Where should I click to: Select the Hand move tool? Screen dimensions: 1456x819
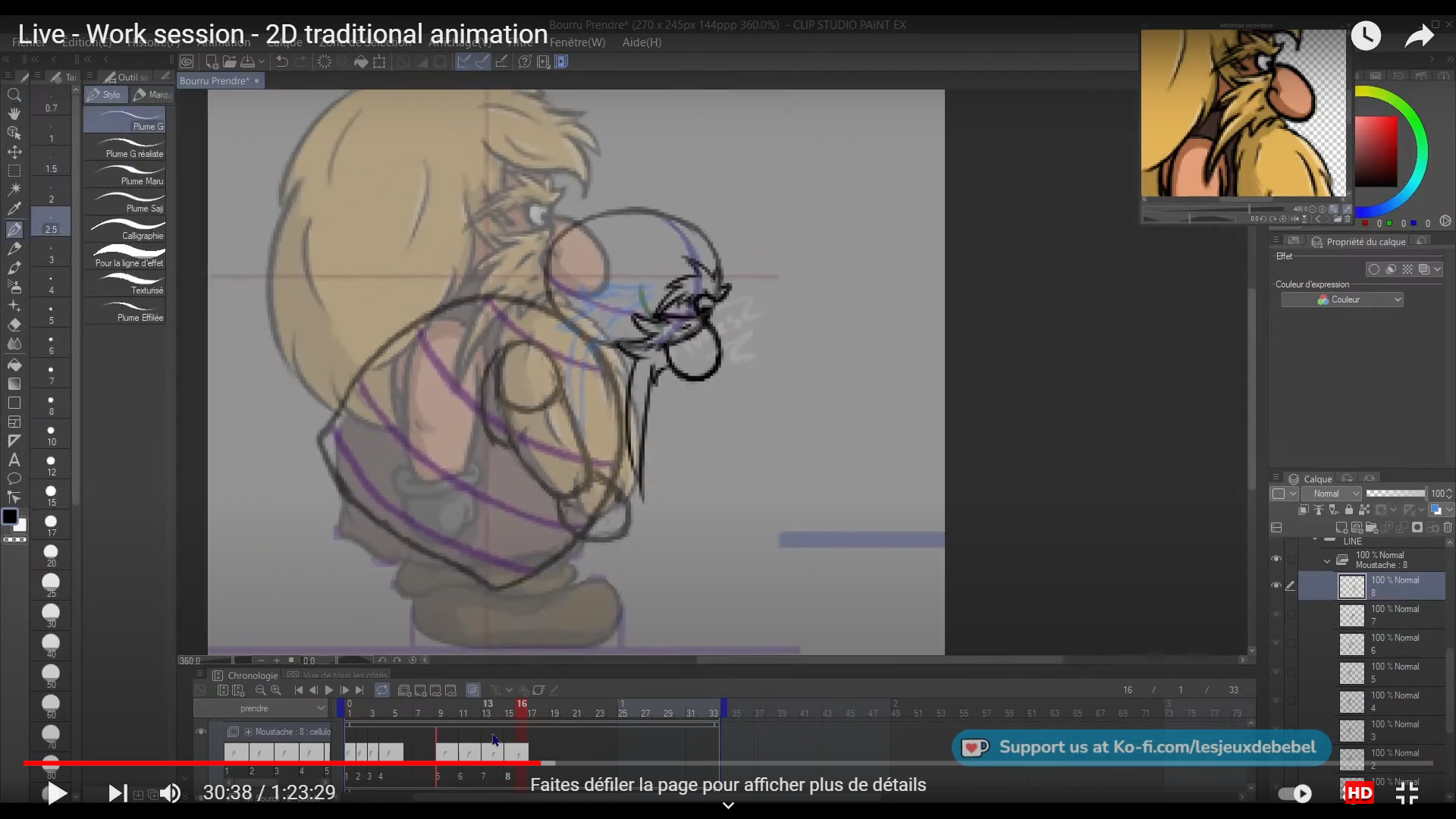coord(14,114)
